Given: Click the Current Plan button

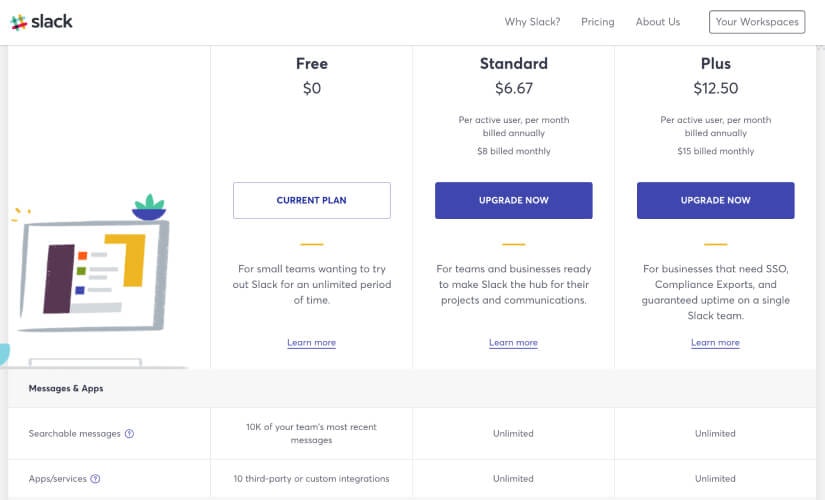Looking at the screenshot, I should [312, 200].
